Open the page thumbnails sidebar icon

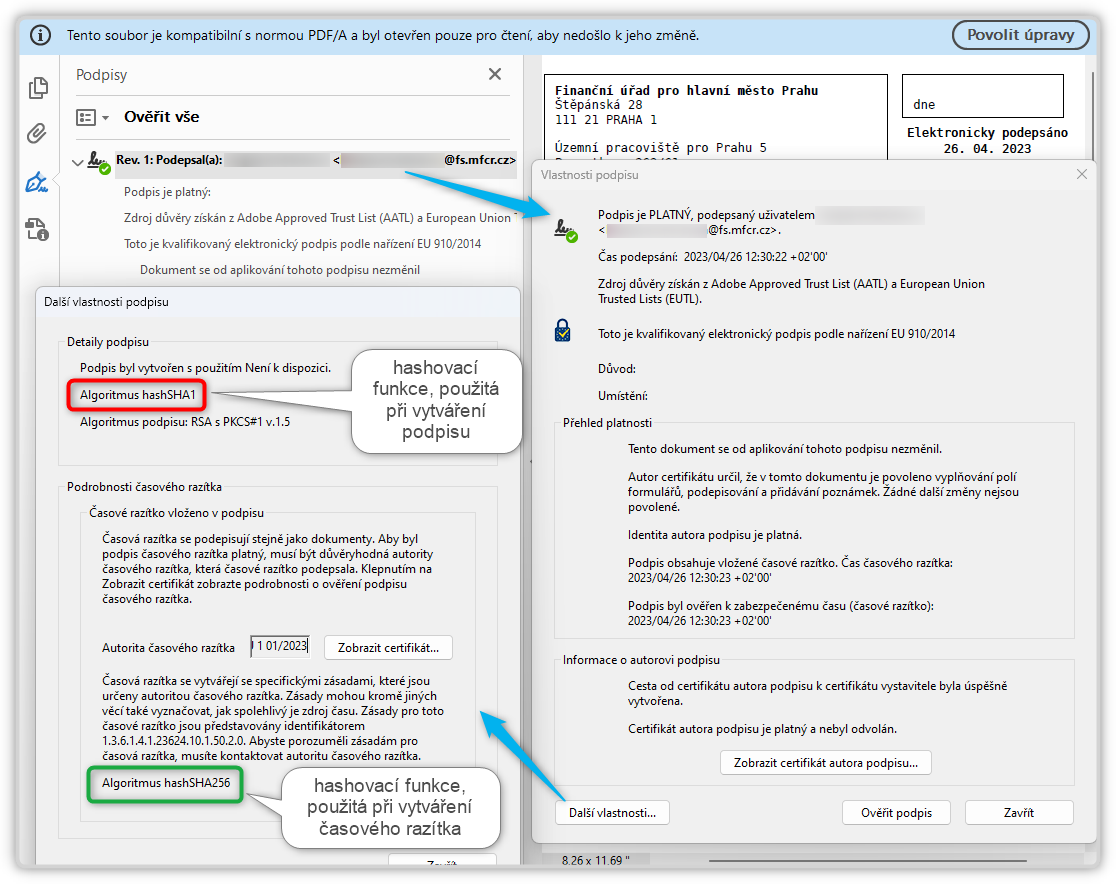click(38, 88)
